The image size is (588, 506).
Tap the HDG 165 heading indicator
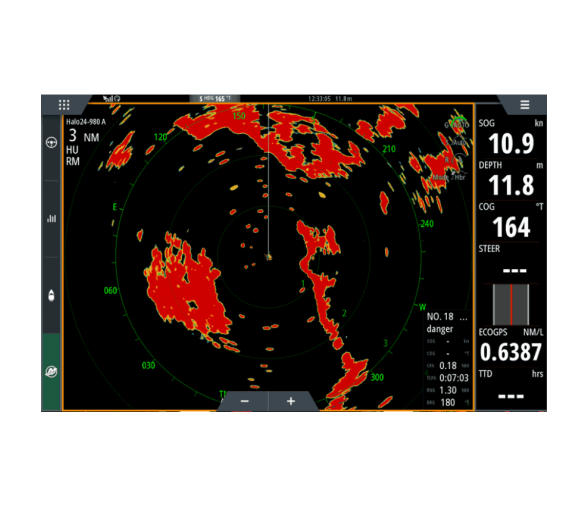(215, 99)
